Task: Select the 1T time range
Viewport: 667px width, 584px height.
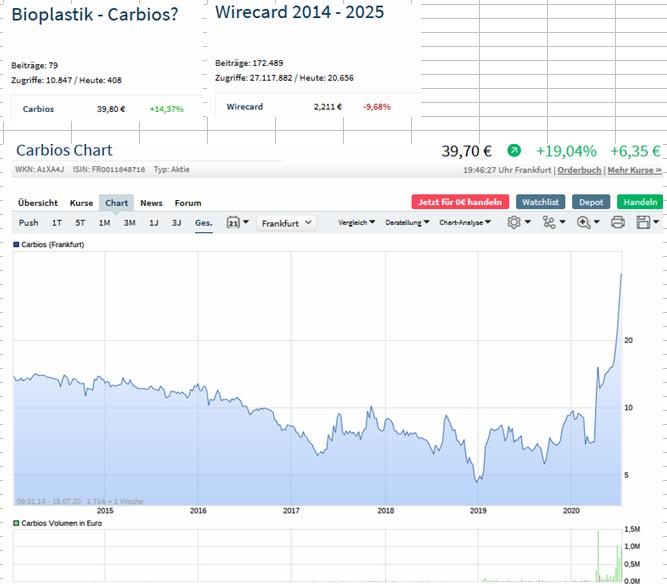Action: click(x=57, y=222)
